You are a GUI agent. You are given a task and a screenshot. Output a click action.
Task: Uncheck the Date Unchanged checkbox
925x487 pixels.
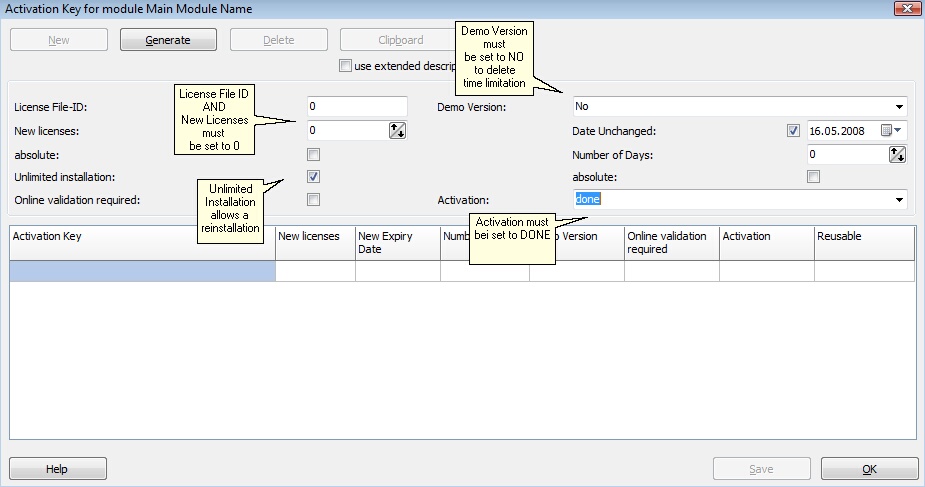point(794,130)
